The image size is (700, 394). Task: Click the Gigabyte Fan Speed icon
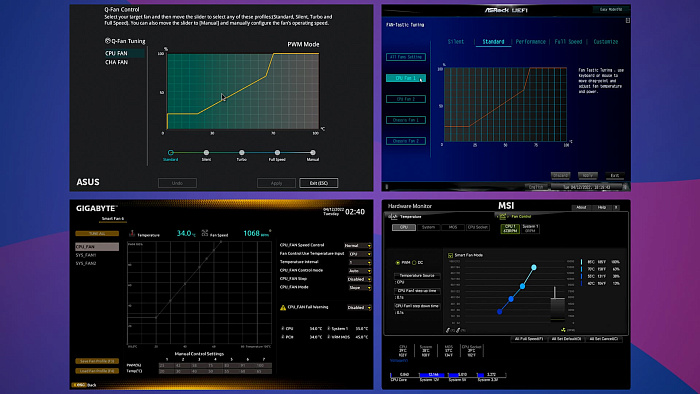(205, 233)
